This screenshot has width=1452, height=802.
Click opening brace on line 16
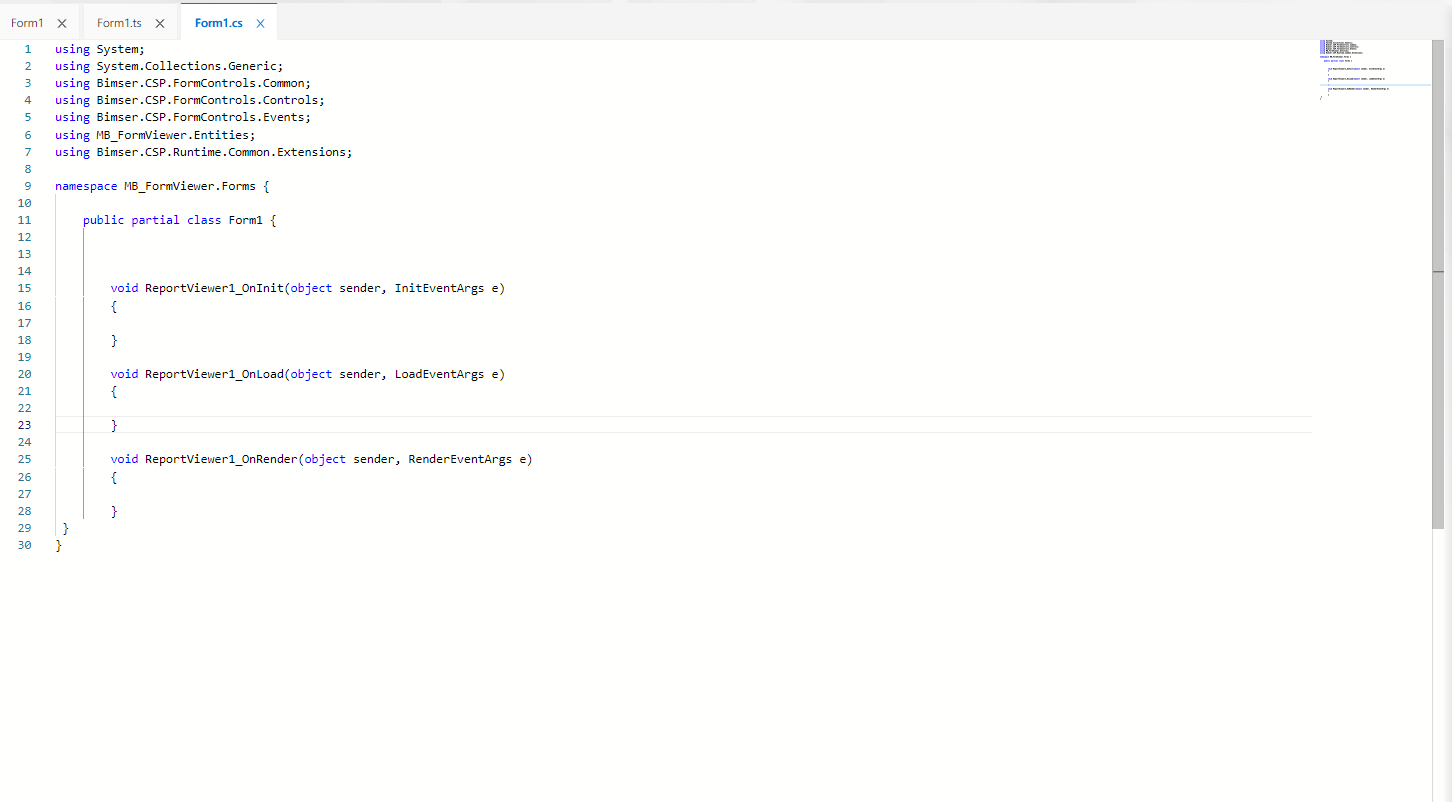tap(114, 306)
